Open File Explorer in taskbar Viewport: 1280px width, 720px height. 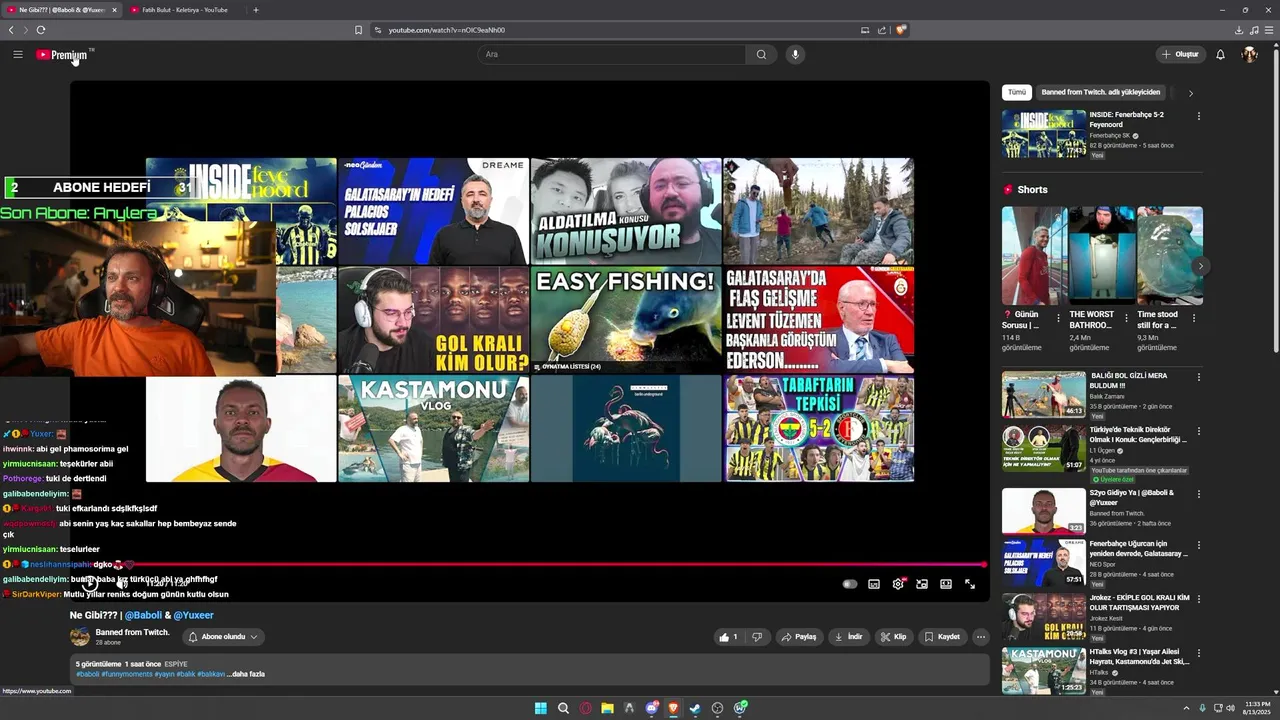coord(607,708)
